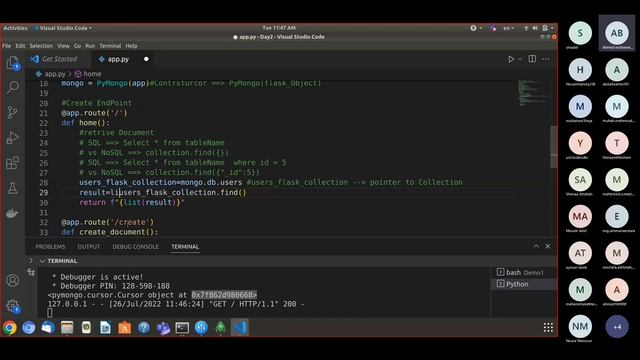Viewport: 640px width, 360px height.
Task: Click line 29 result= code line
Action: tap(163, 192)
